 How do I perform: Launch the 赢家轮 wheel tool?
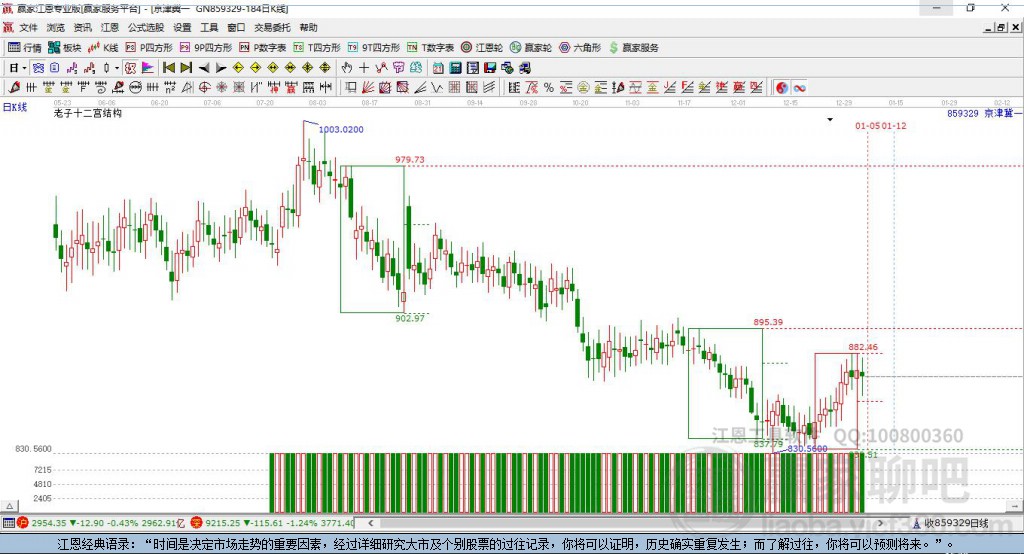click(531, 48)
